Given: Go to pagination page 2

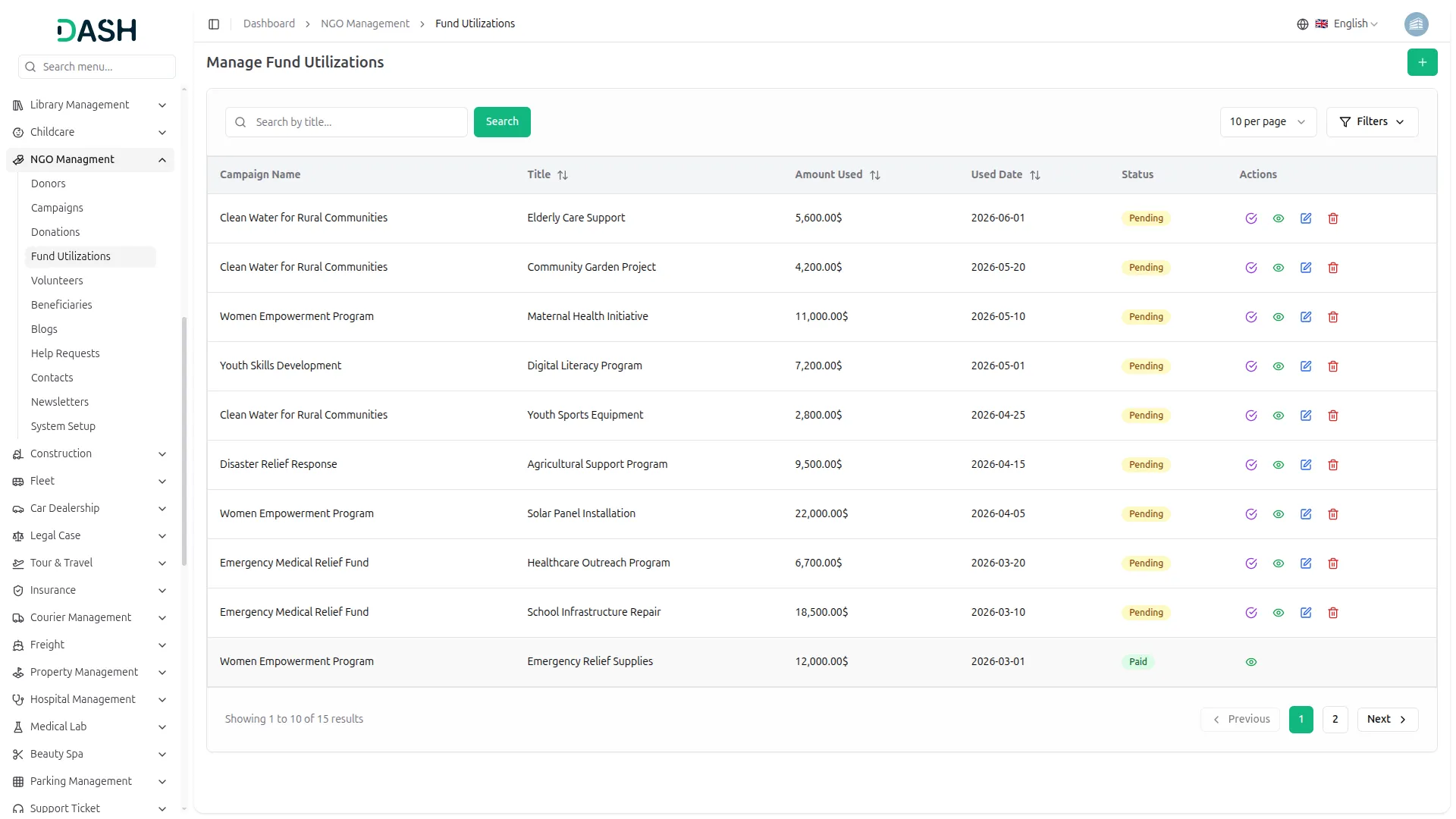Looking at the screenshot, I should tap(1335, 719).
